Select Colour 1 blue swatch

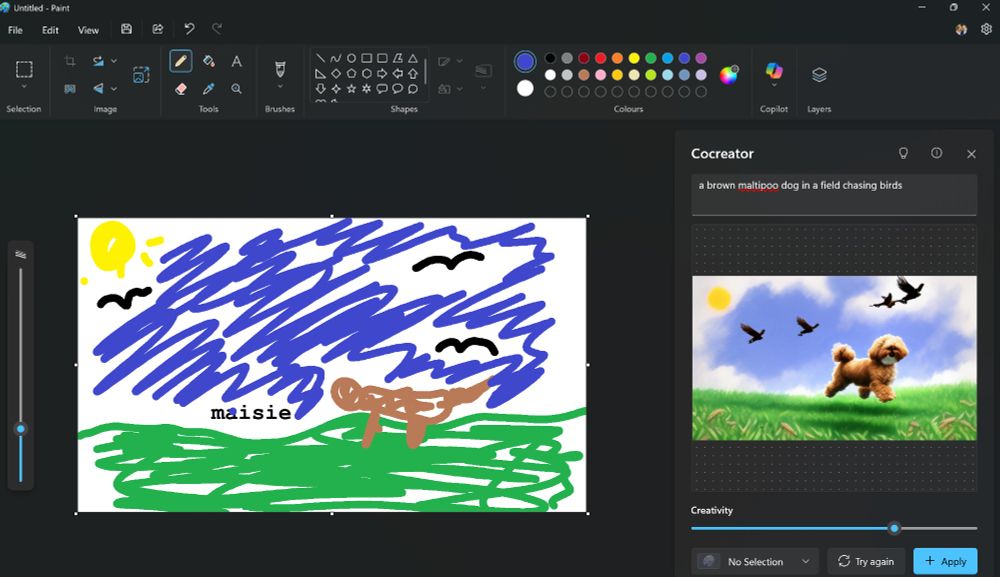coord(525,62)
